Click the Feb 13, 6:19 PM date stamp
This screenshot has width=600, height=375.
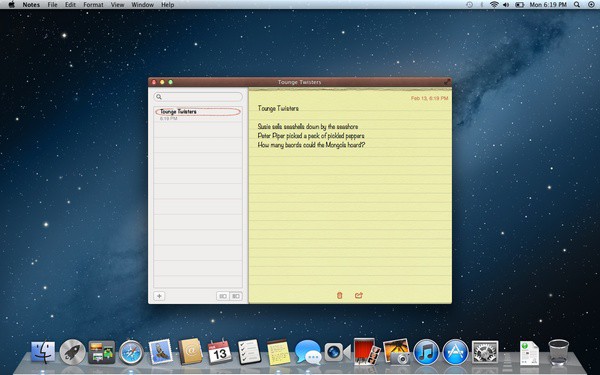click(429, 98)
